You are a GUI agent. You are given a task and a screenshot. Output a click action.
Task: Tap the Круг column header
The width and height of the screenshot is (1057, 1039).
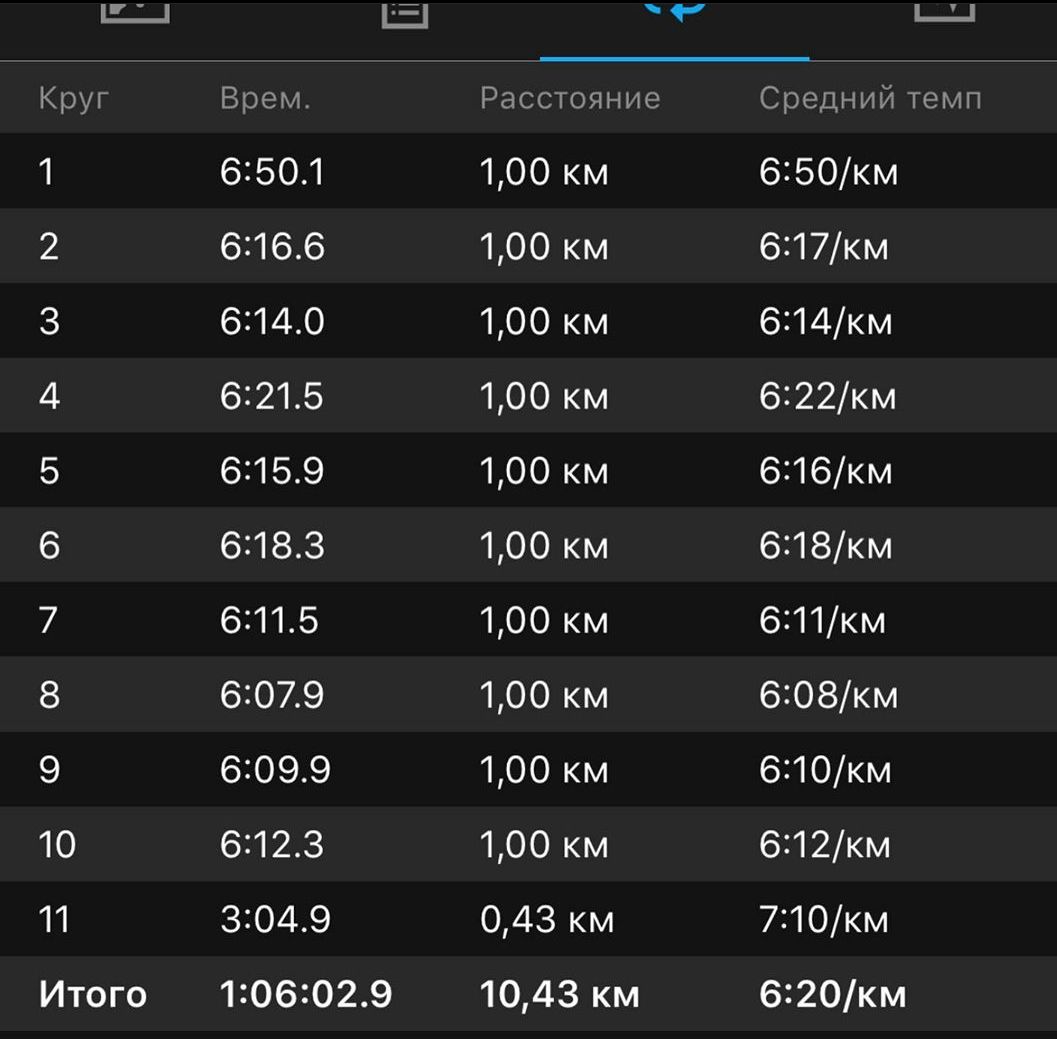tap(73, 98)
